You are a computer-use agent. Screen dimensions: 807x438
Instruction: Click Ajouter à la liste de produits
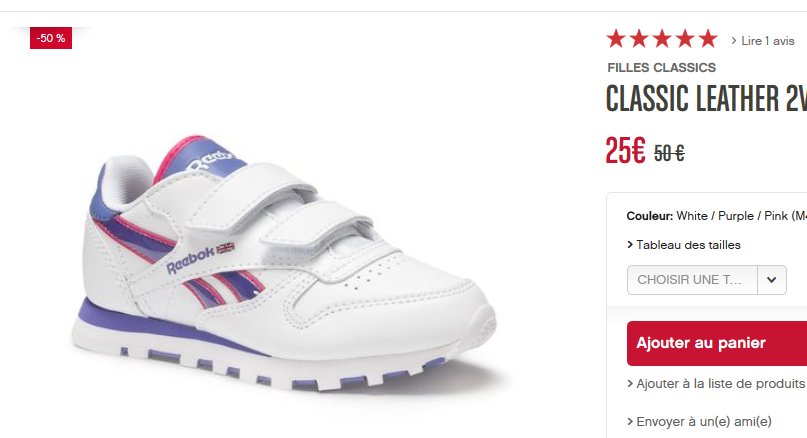tap(721, 384)
